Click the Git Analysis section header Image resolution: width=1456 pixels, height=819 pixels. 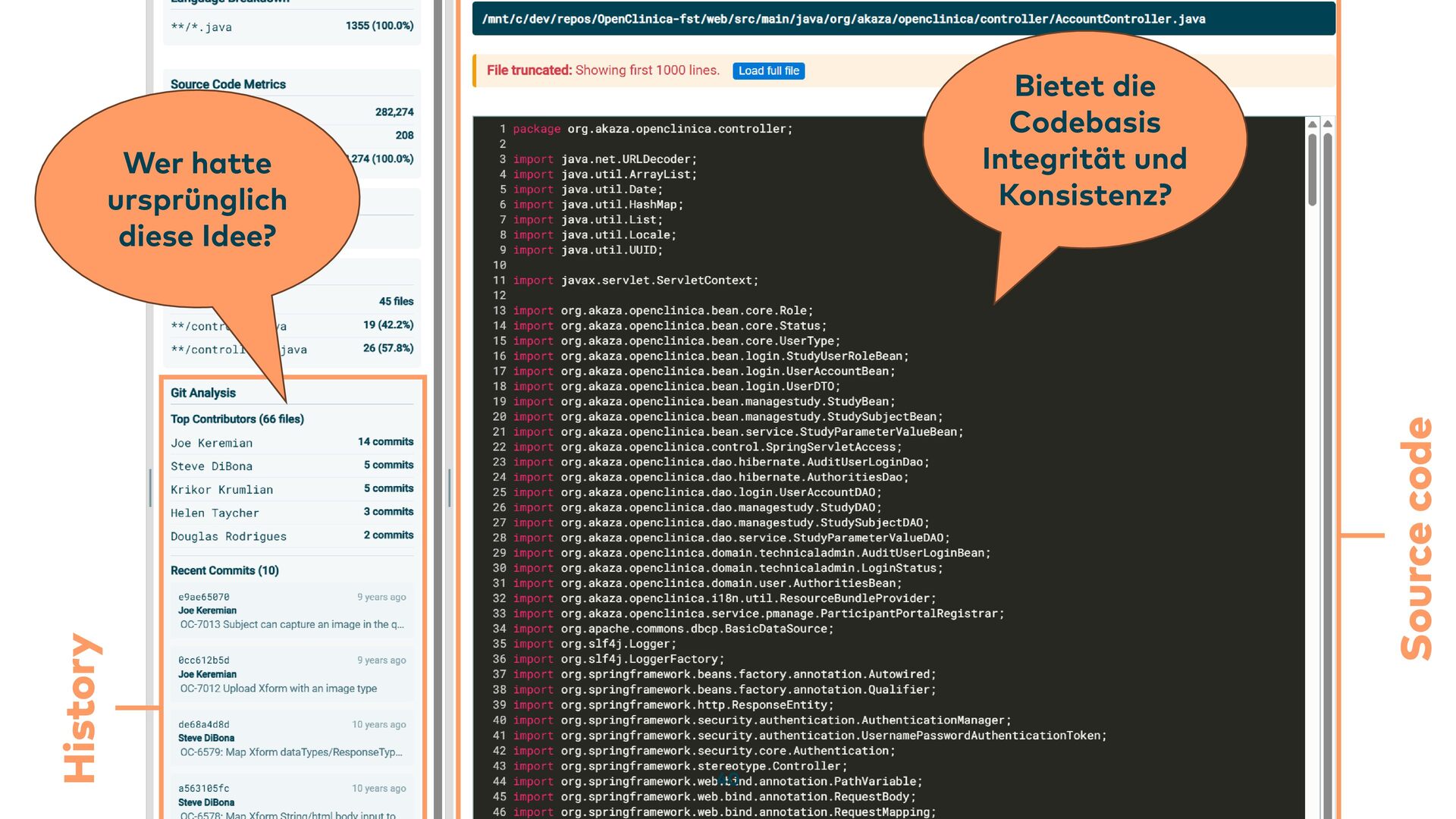pos(203,393)
